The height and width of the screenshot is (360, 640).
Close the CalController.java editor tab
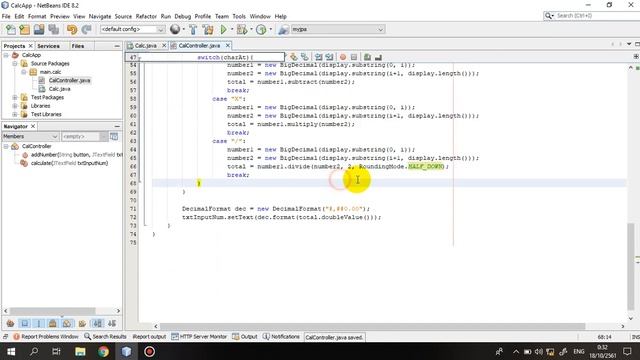coord(228,45)
